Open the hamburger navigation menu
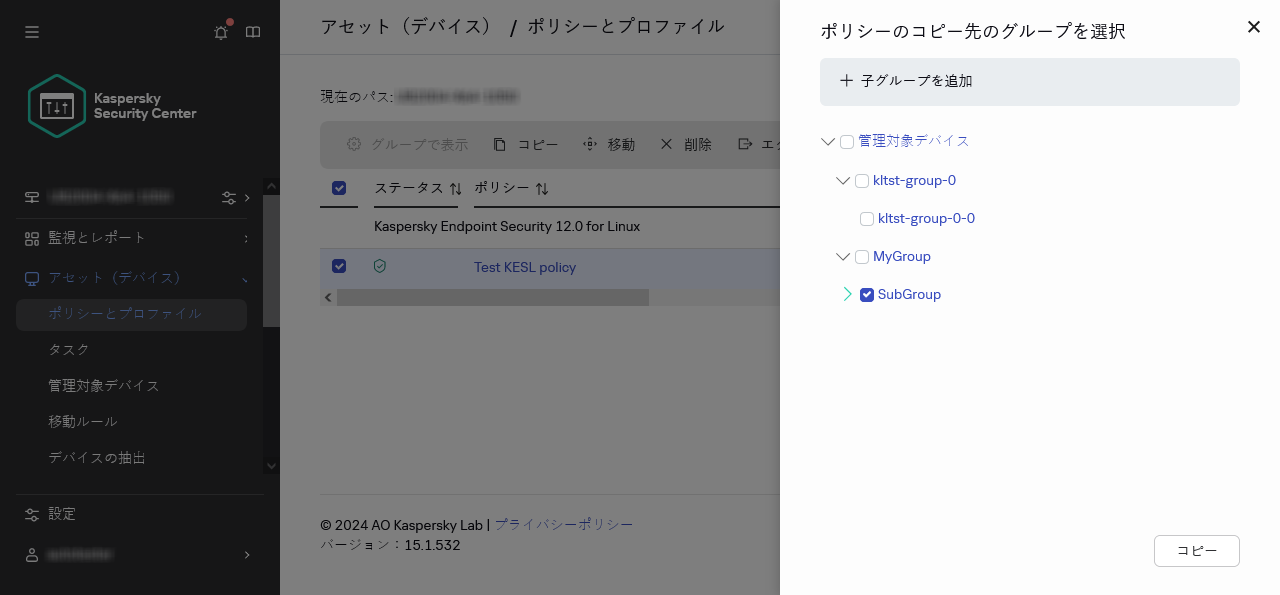 [32, 32]
